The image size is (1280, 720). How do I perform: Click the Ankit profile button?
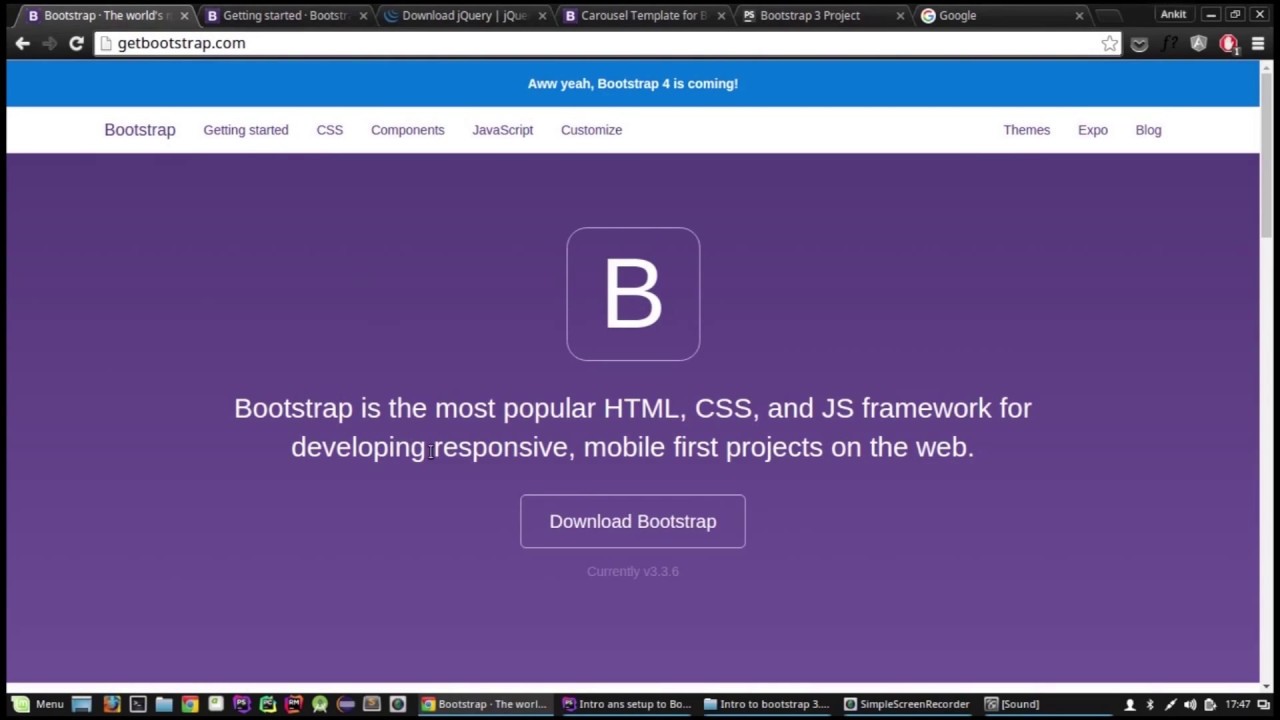(x=1173, y=14)
